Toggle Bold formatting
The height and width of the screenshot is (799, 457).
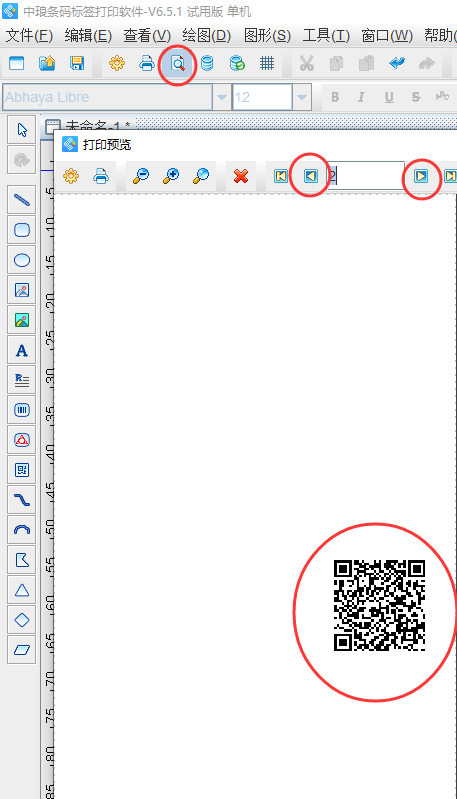(335, 97)
